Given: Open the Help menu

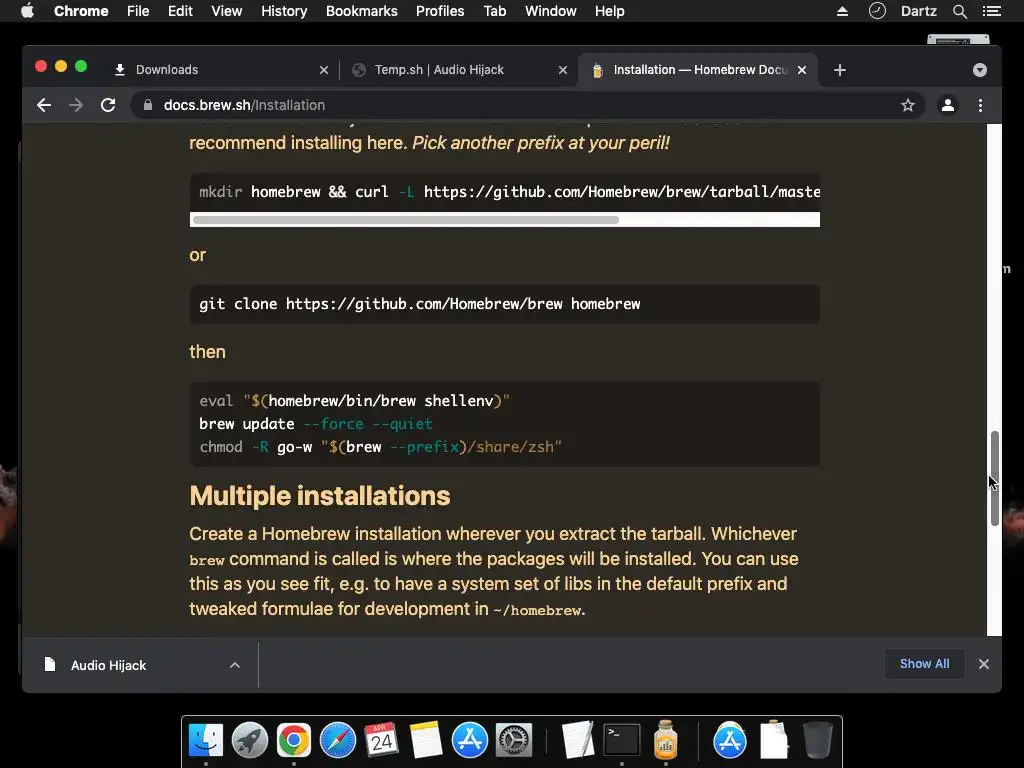Looking at the screenshot, I should (609, 11).
